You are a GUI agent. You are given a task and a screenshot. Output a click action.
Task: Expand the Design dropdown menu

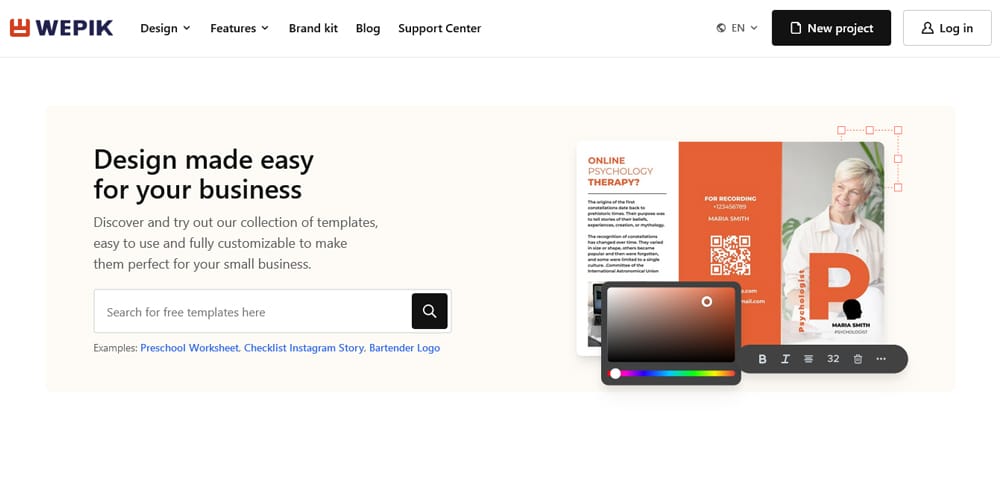point(165,28)
